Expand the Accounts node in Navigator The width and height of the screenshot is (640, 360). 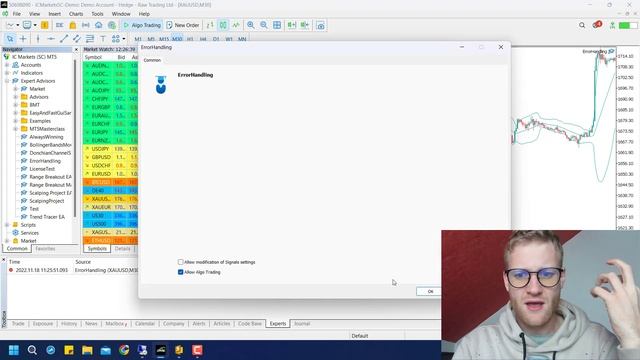tap(7, 65)
